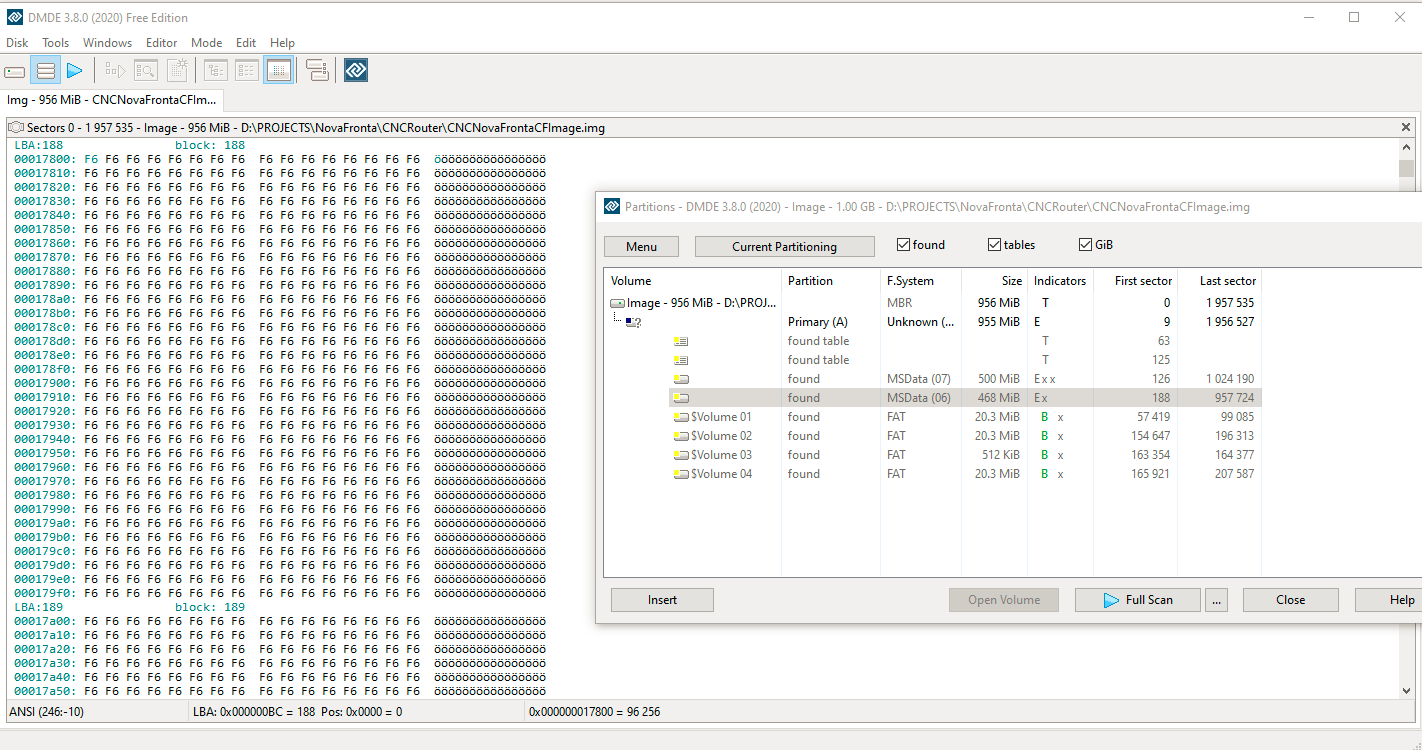Select the Img 956 MiB tab
This screenshot has height=750, width=1422.
point(111,100)
